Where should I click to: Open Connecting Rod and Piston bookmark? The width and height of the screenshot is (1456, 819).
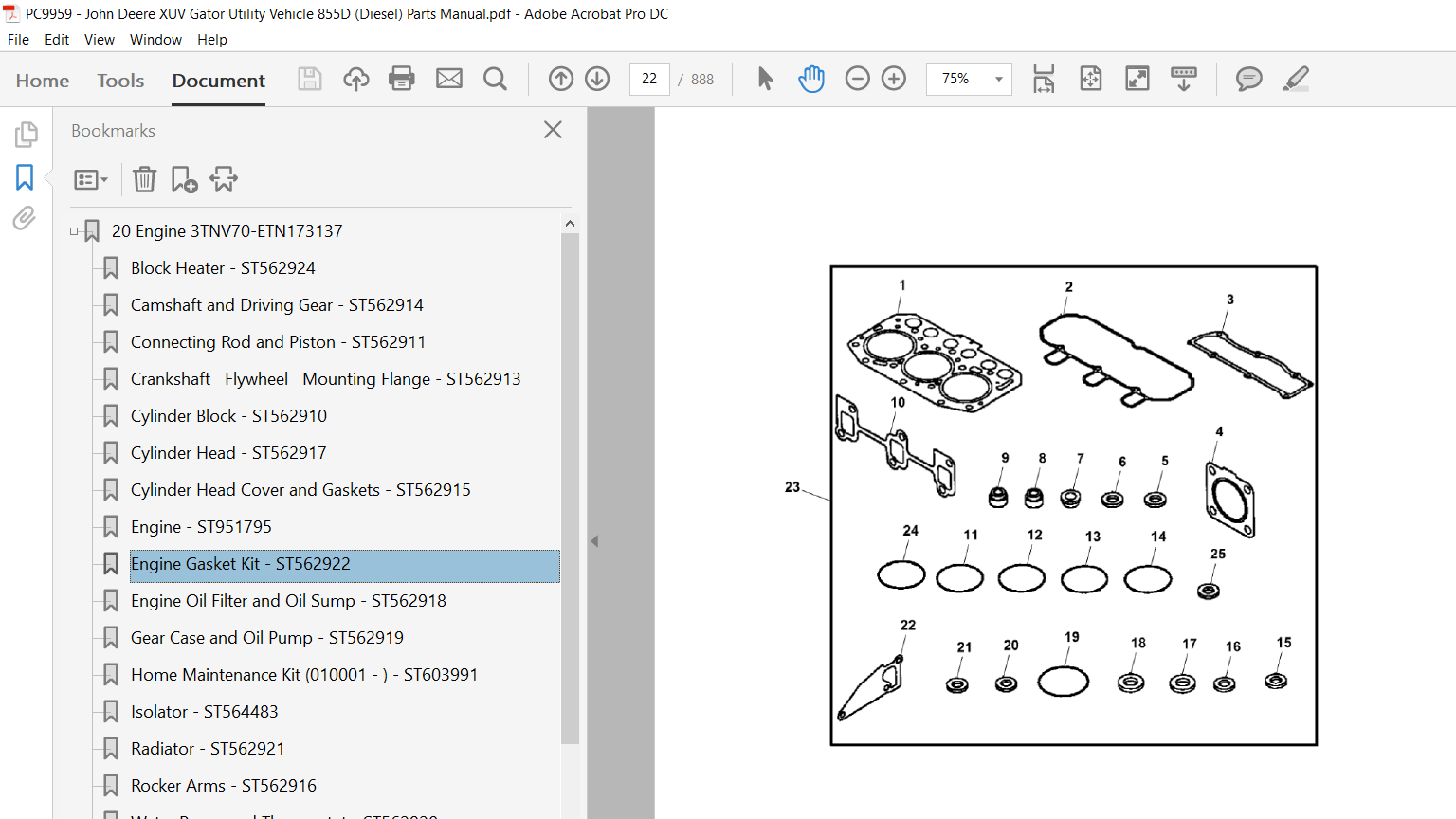click(278, 342)
